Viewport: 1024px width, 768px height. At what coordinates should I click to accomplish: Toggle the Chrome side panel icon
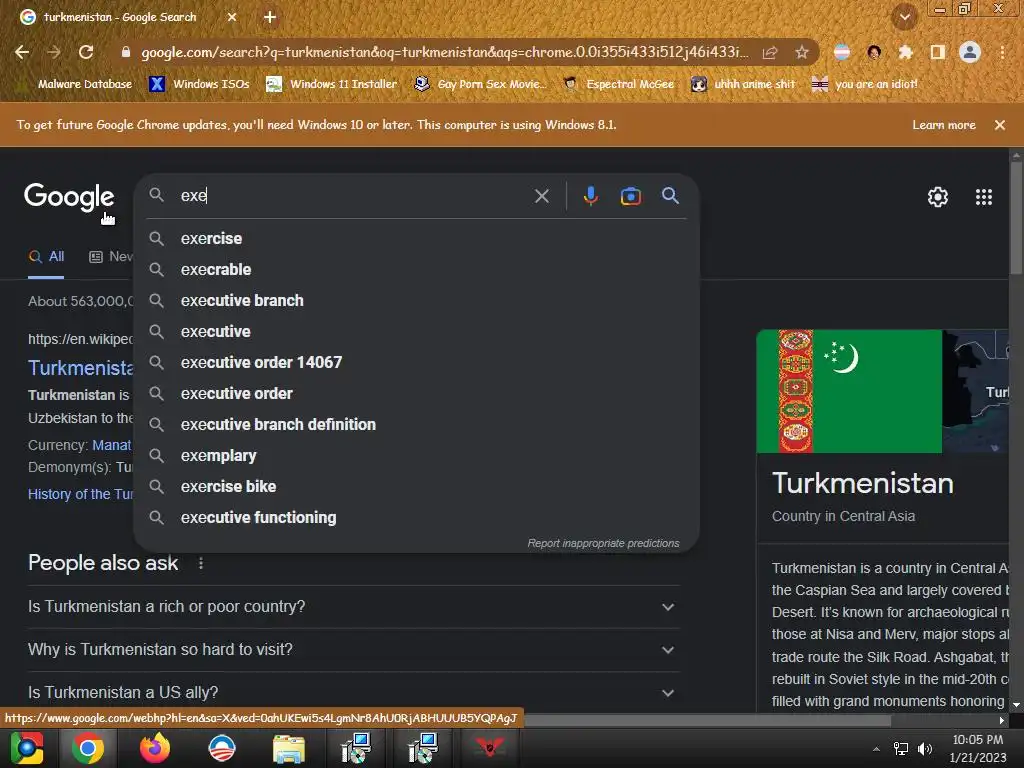(x=937, y=52)
